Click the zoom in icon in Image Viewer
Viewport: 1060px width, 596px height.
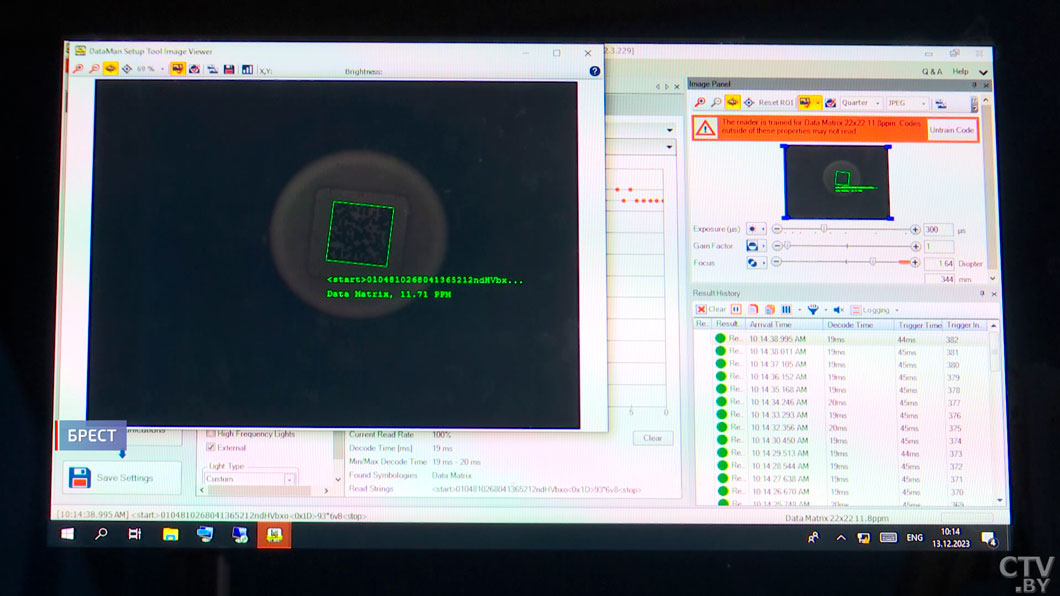click(78, 69)
